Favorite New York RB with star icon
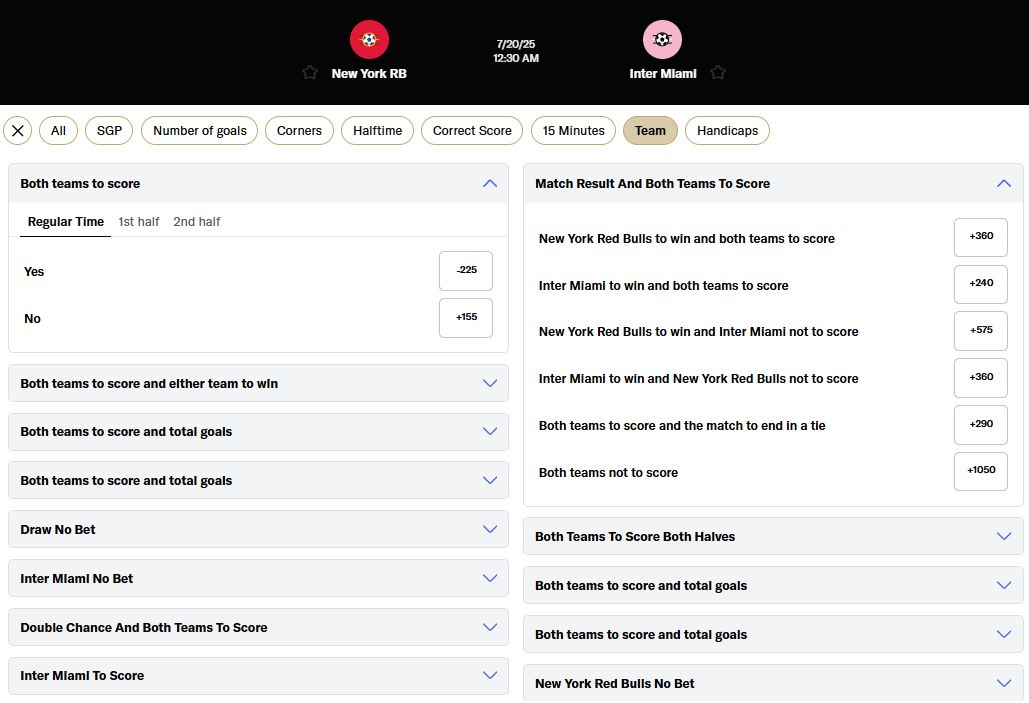The width and height of the screenshot is (1029, 703). 310,72
